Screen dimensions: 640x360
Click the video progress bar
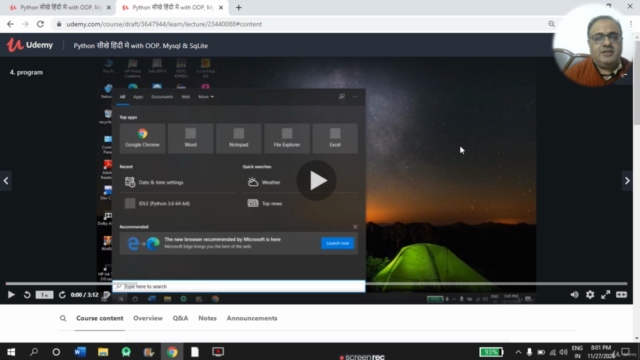[316, 283]
